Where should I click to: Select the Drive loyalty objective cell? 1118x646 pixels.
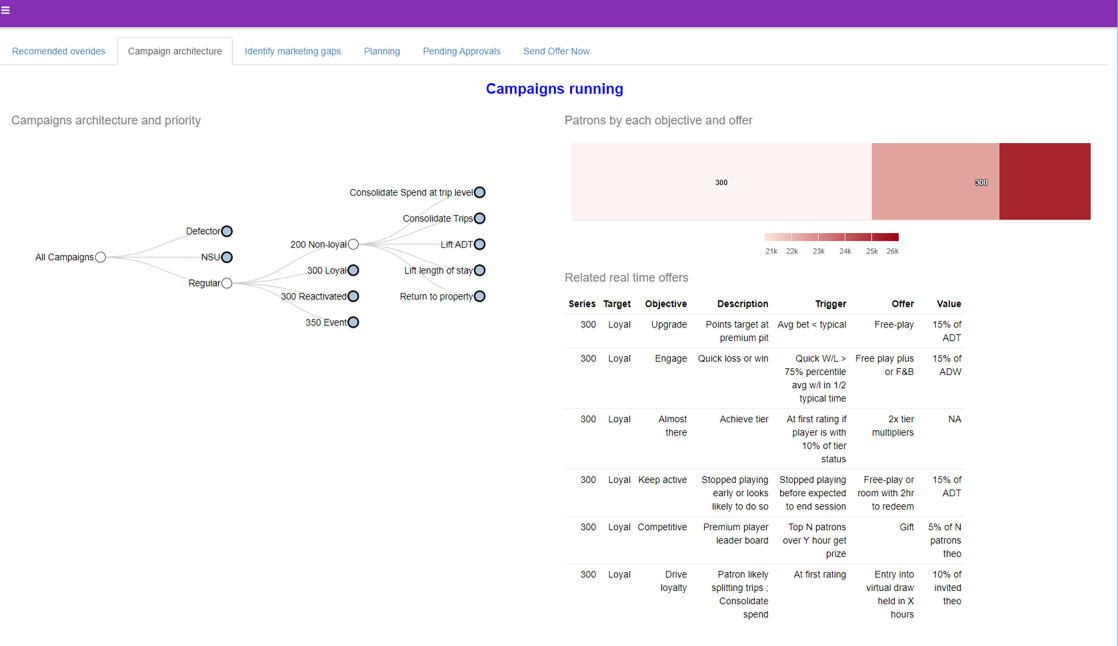[x=674, y=581]
